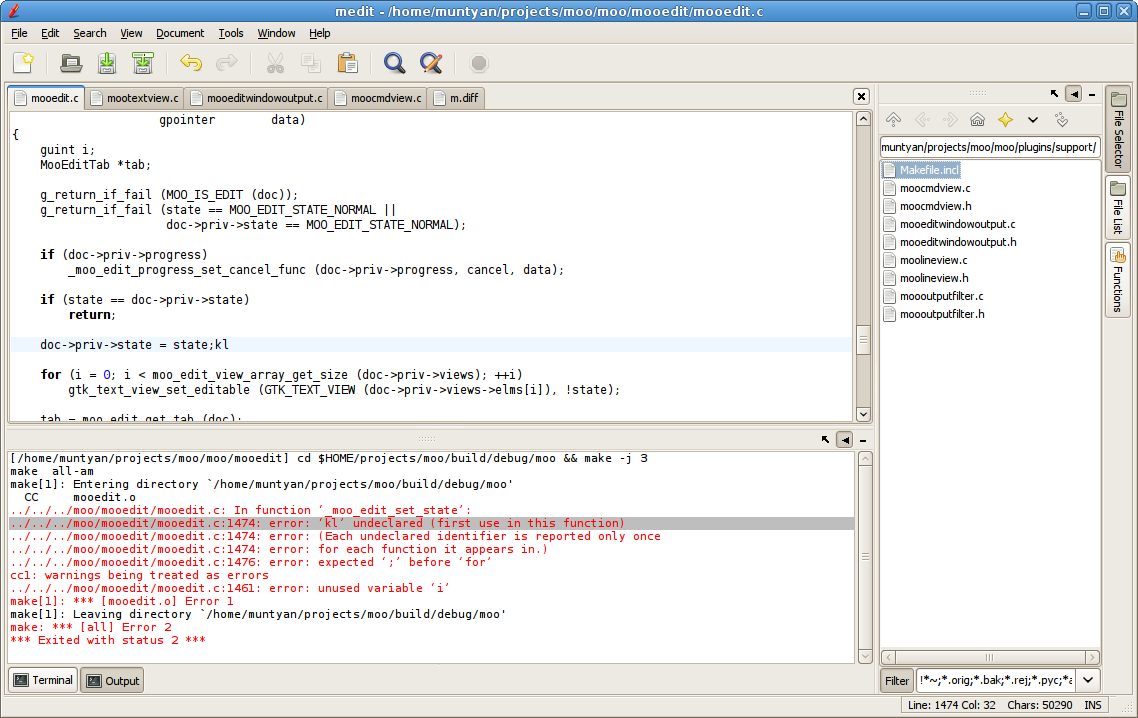Screen dimensions: 1138x718
Task: Undo the last edit with yellow arrow
Action: click(190, 63)
